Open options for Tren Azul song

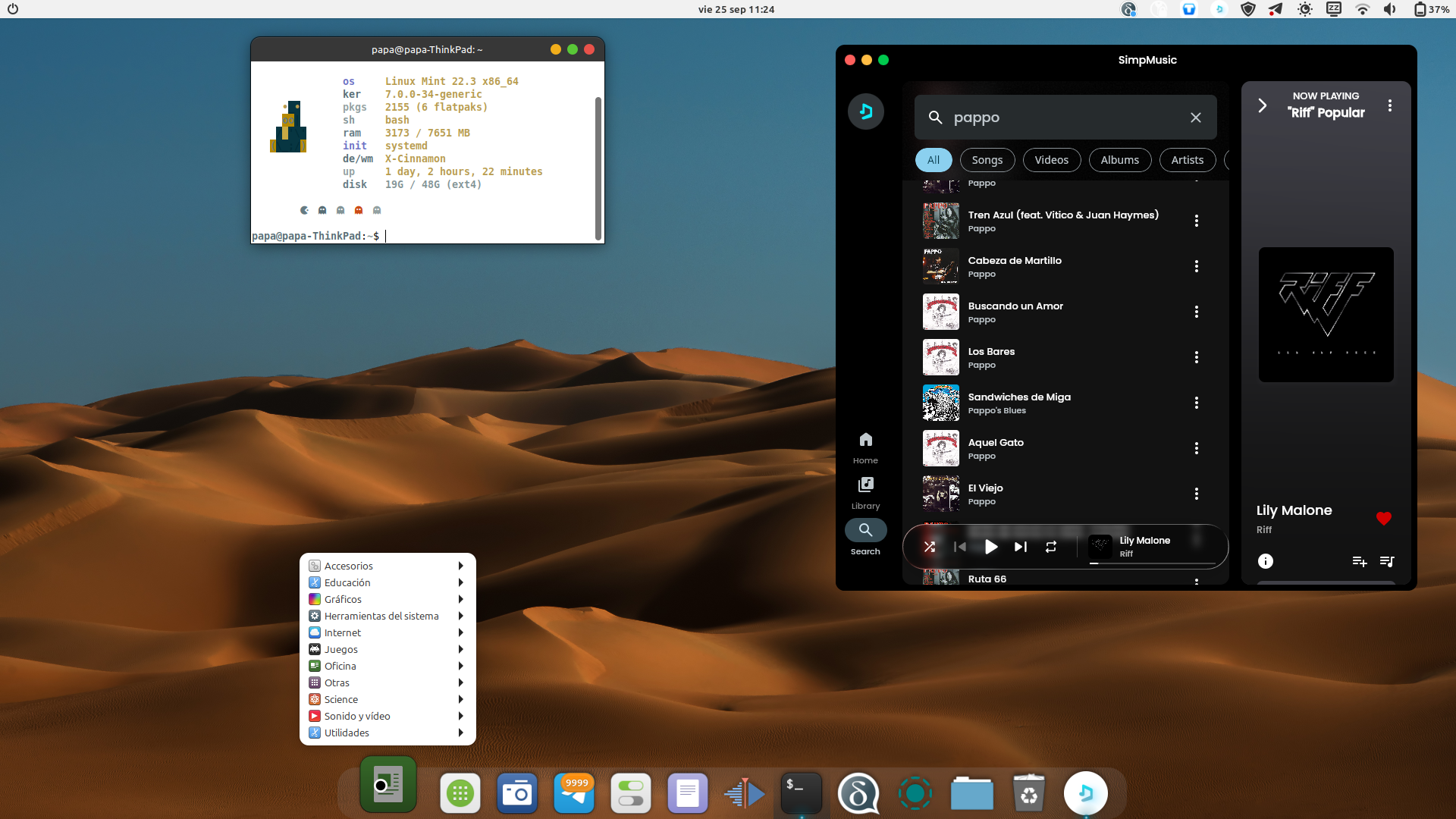pos(1197,221)
